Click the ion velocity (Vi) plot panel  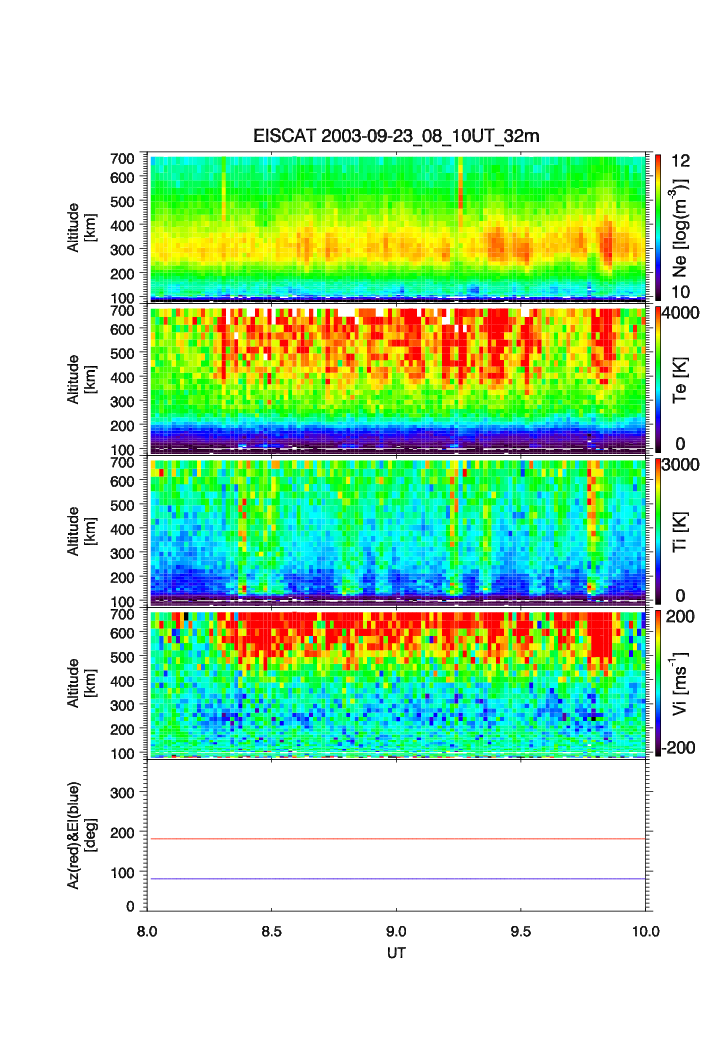point(398,682)
